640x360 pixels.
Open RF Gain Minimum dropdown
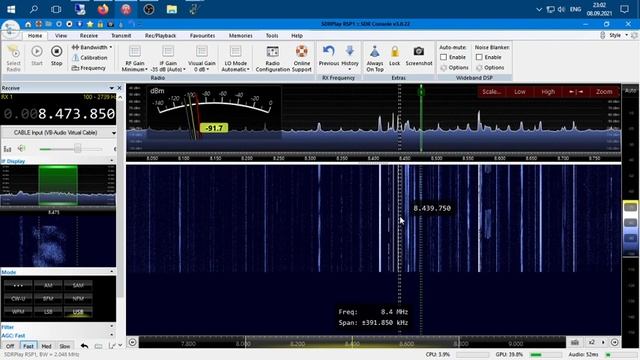pos(135,58)
